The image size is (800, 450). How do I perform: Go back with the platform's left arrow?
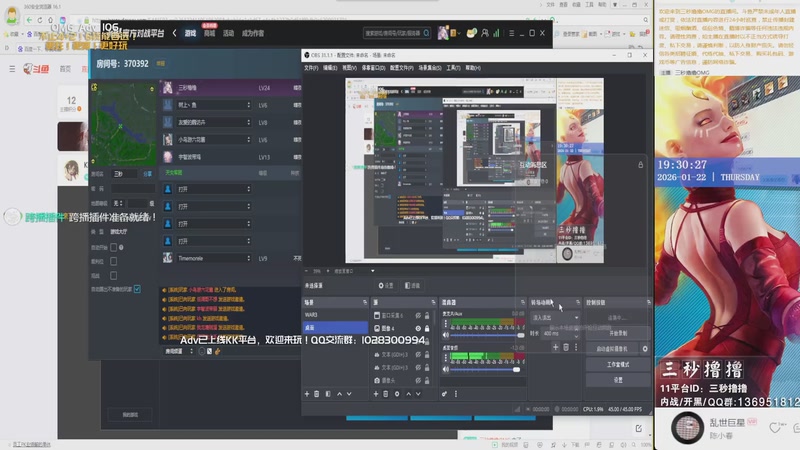click(x=174, y=33)
